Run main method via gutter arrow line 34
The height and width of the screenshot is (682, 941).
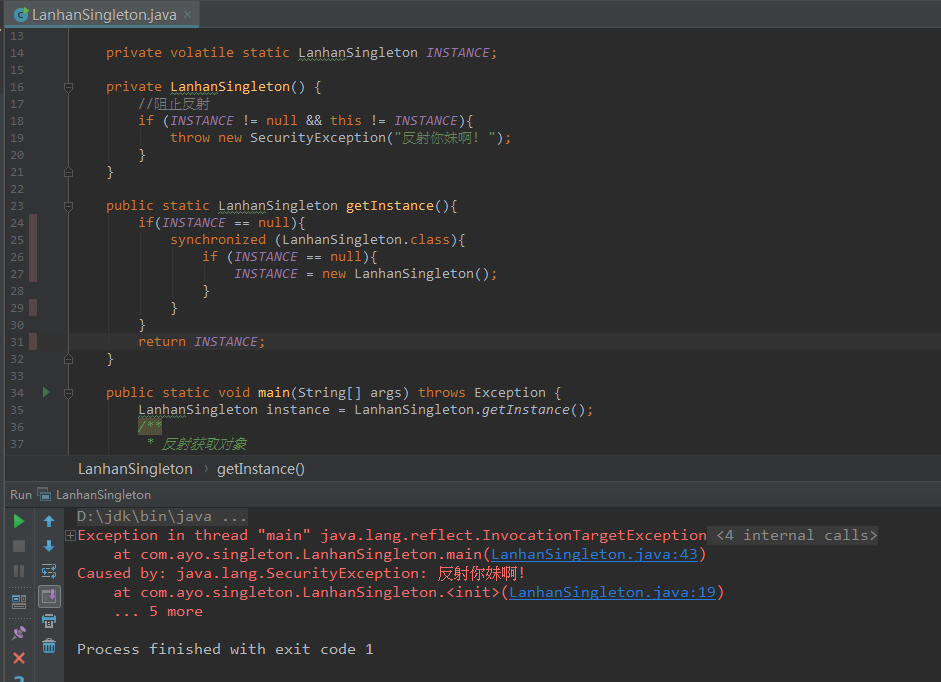pyautogui.click(x=46, y=392)
